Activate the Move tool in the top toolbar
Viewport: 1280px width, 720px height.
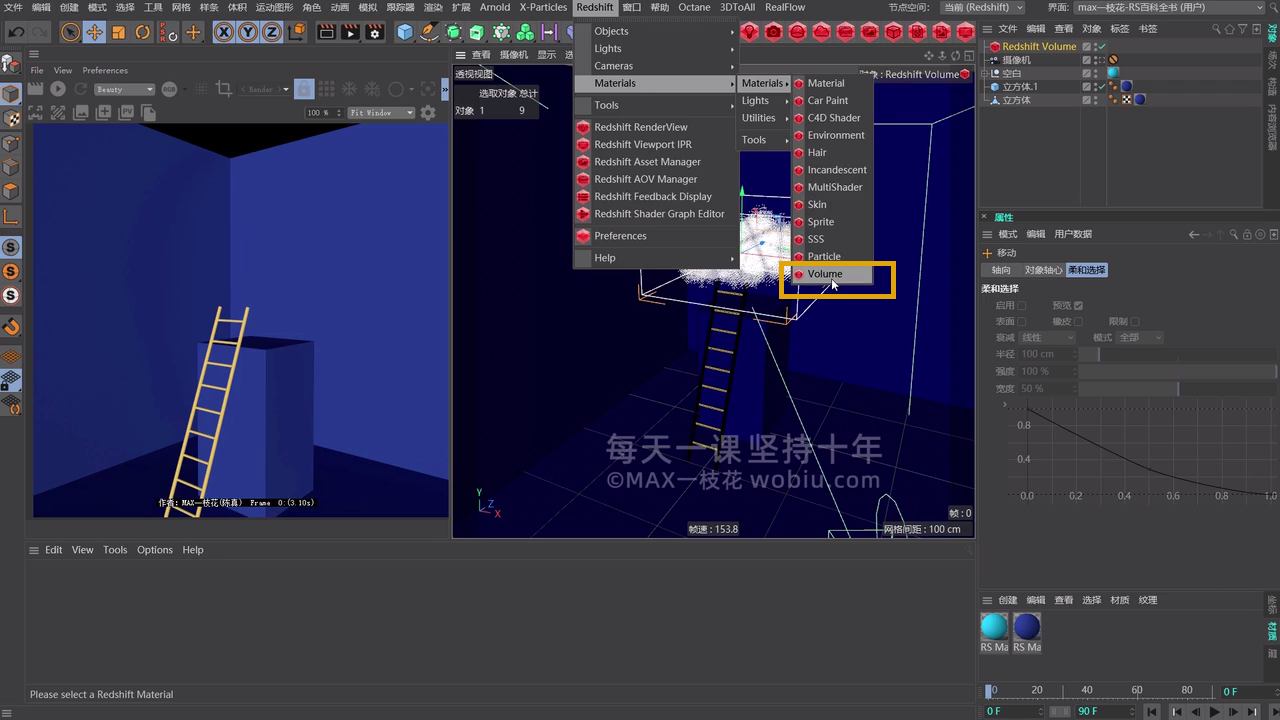click(x=94, y=32)
